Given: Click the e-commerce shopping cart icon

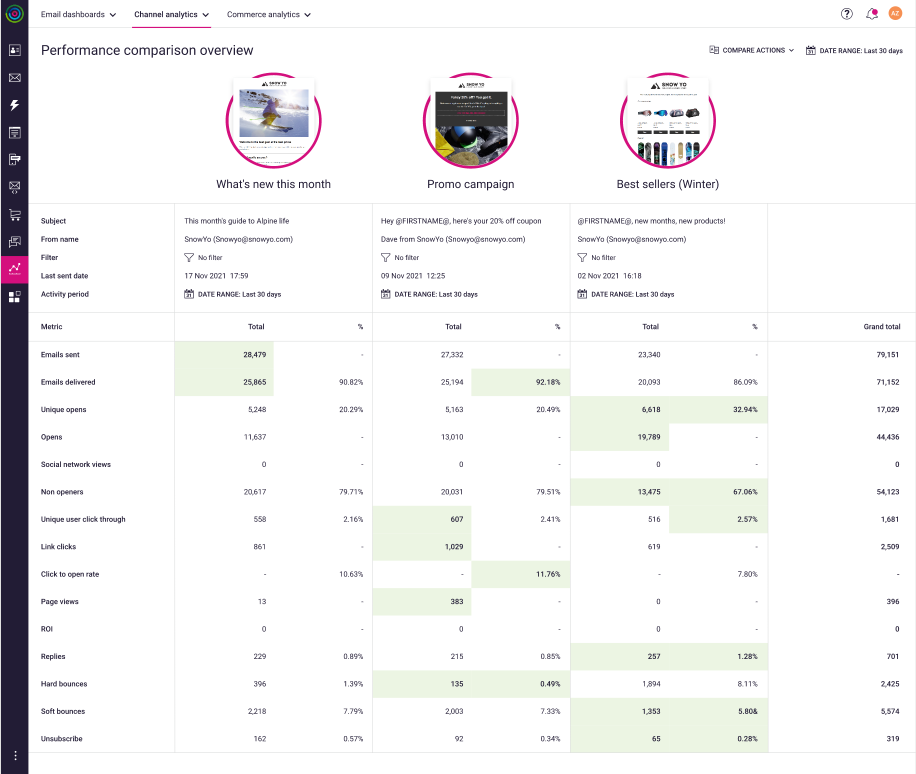Looking at the screenshot, I should click(x=13, y=214).
